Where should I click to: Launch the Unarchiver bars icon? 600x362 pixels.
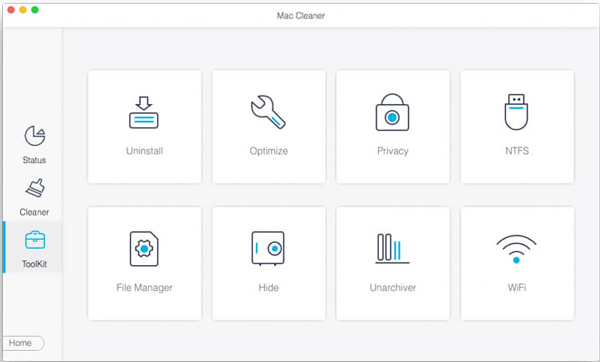[x=392, y=248]
